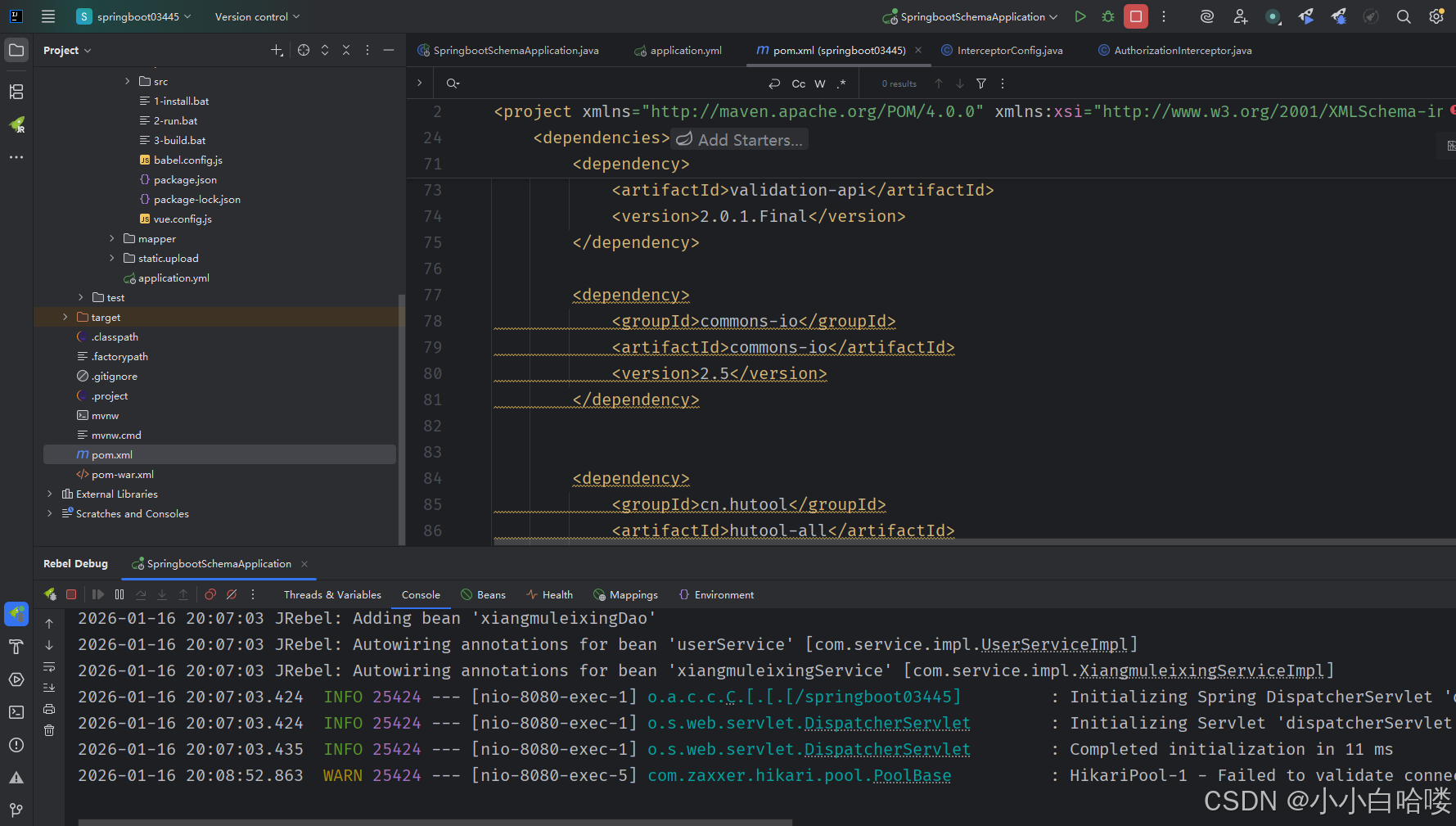
Task: Toggle search filter funnel icon
Action: click(981, 84)
